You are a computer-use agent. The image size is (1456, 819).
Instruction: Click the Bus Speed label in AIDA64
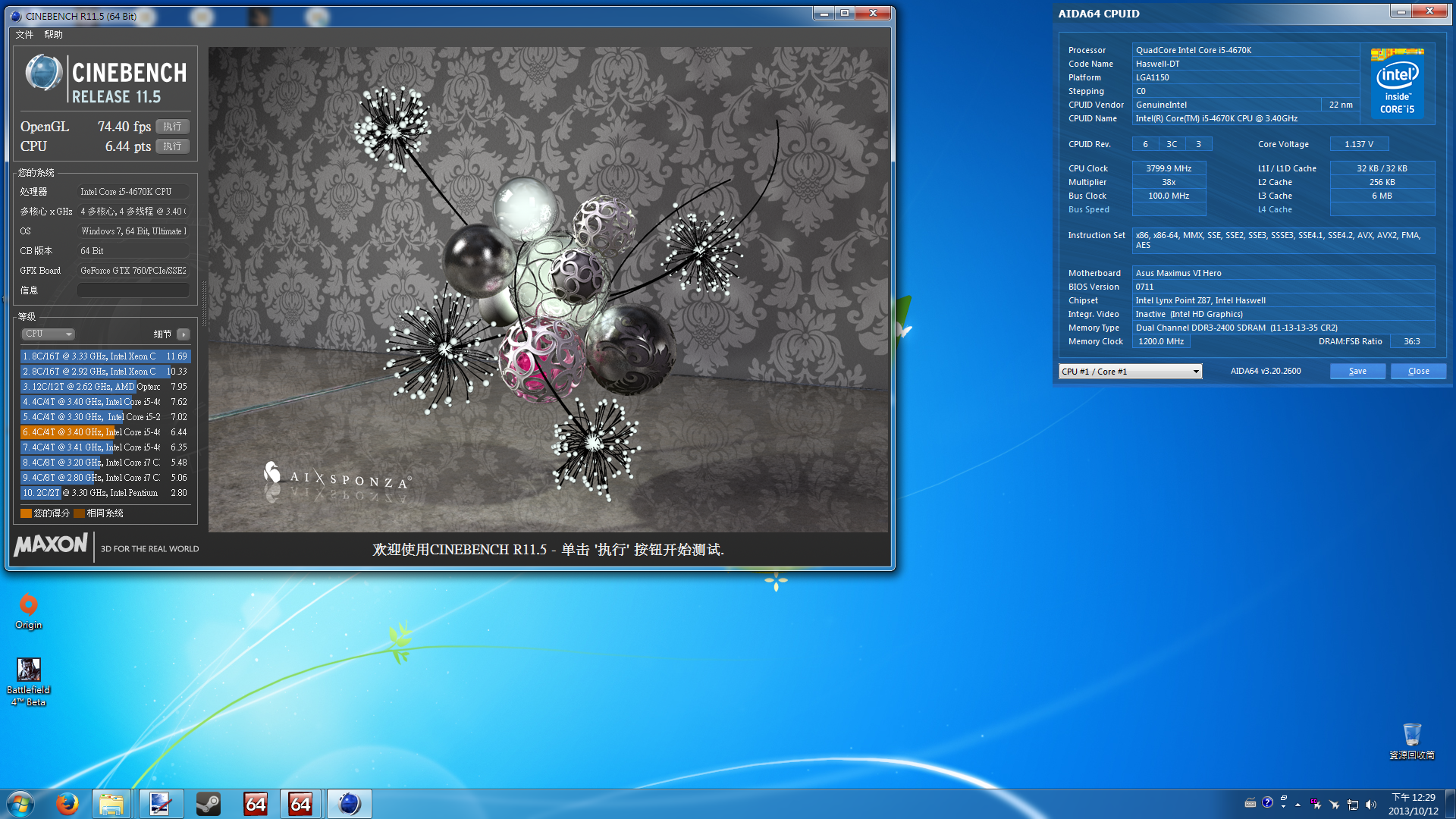click(1088, 209)
